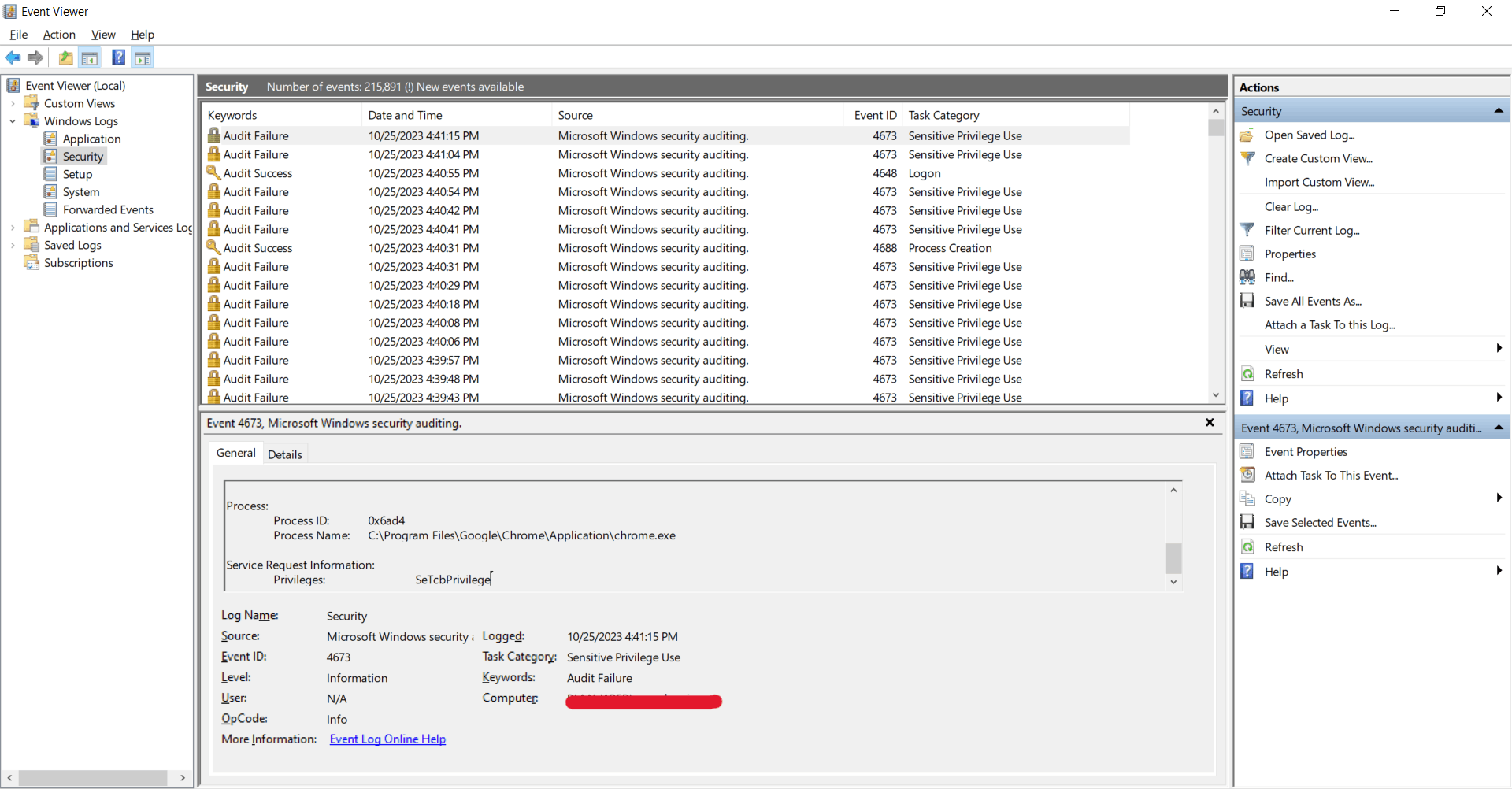Click the Filter Current Log funnel icon

pos(1247,230)
